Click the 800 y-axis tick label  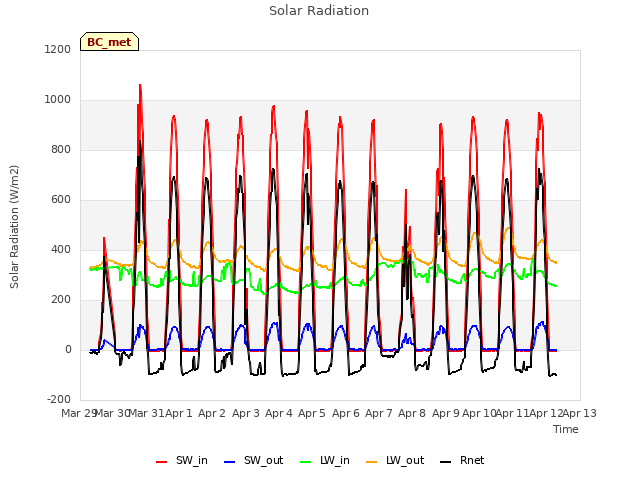61,150
